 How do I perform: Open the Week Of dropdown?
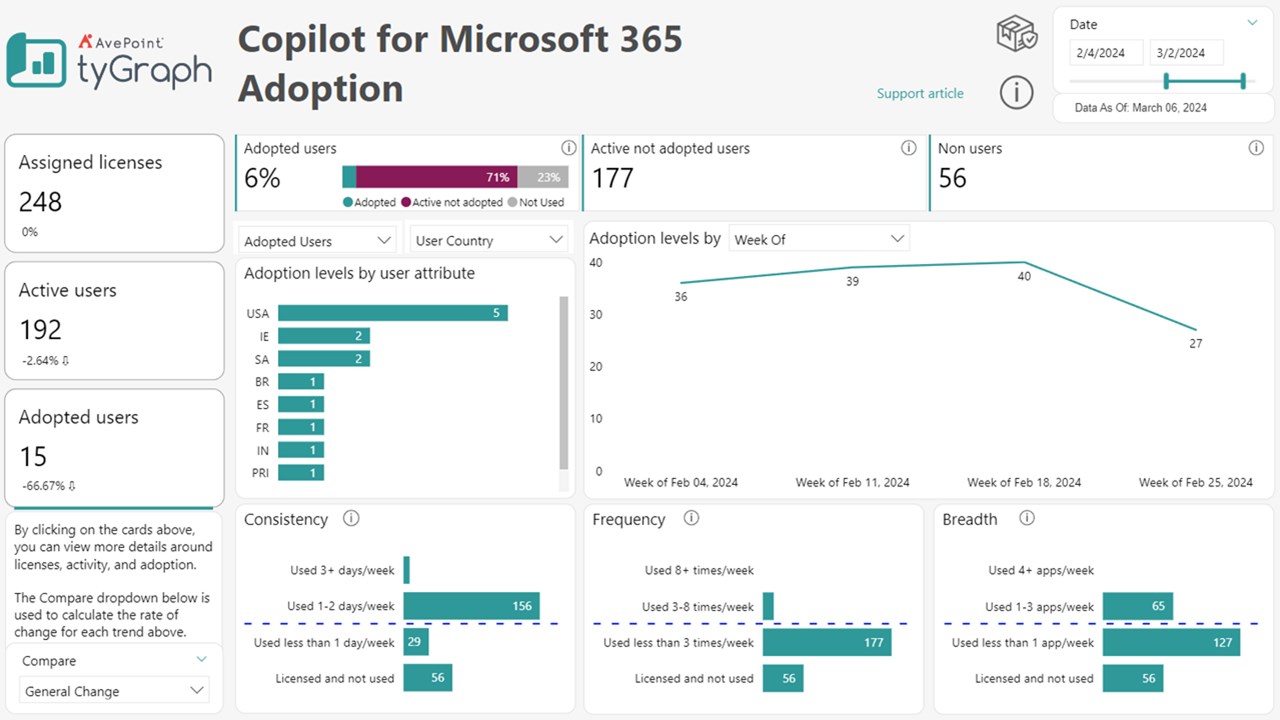click(x=819, y=239)
